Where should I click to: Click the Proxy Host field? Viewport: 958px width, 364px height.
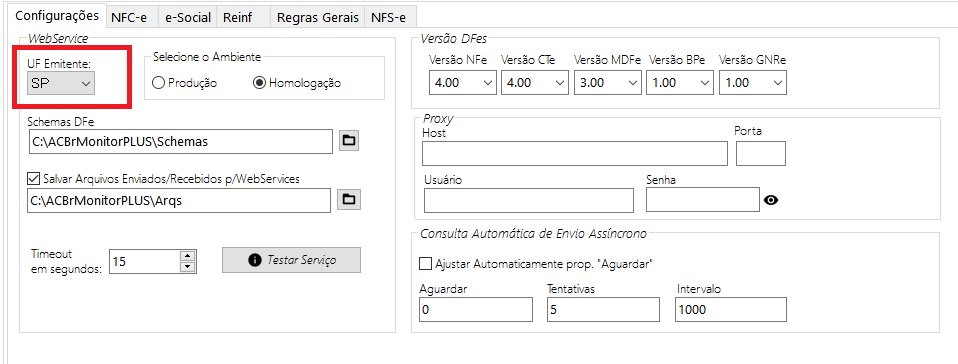click(x=574, y=153)
